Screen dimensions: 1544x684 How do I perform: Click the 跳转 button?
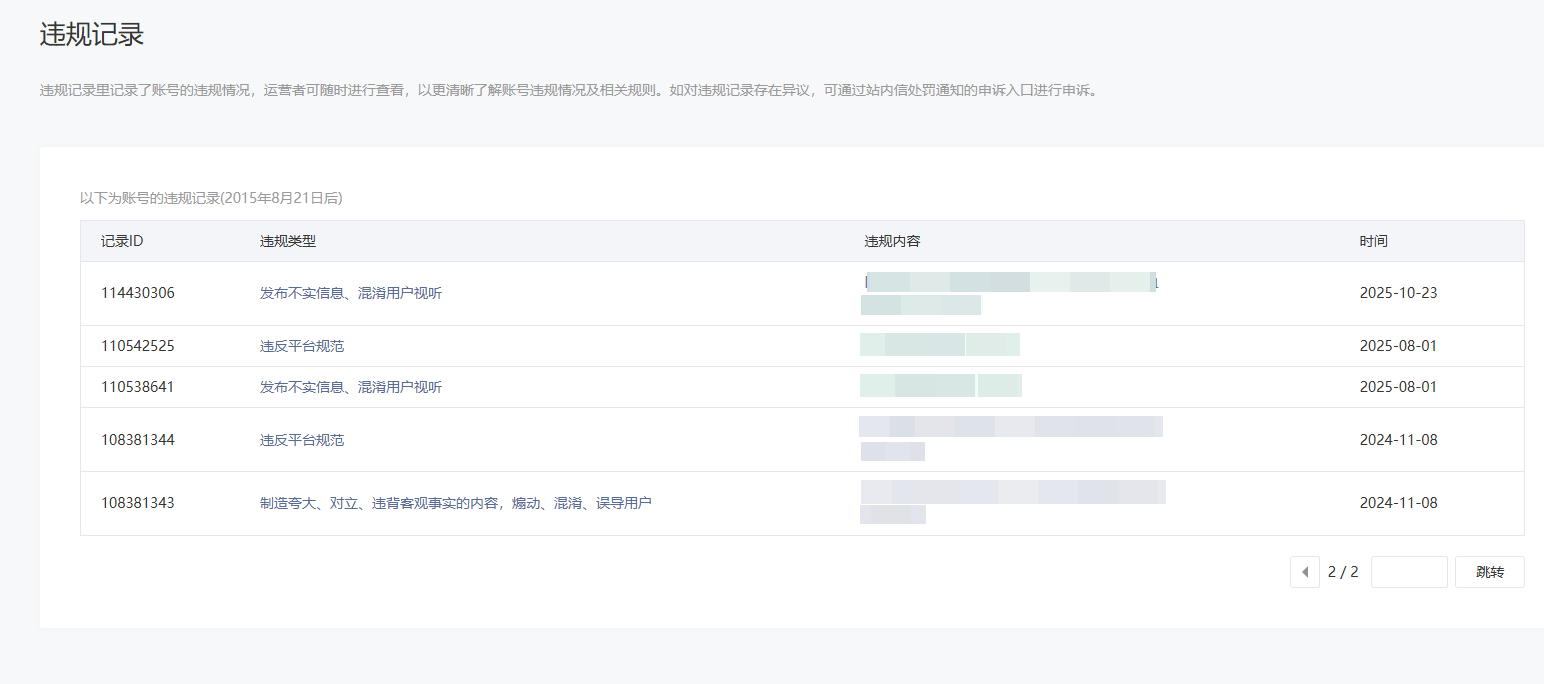click(1489, 572)
